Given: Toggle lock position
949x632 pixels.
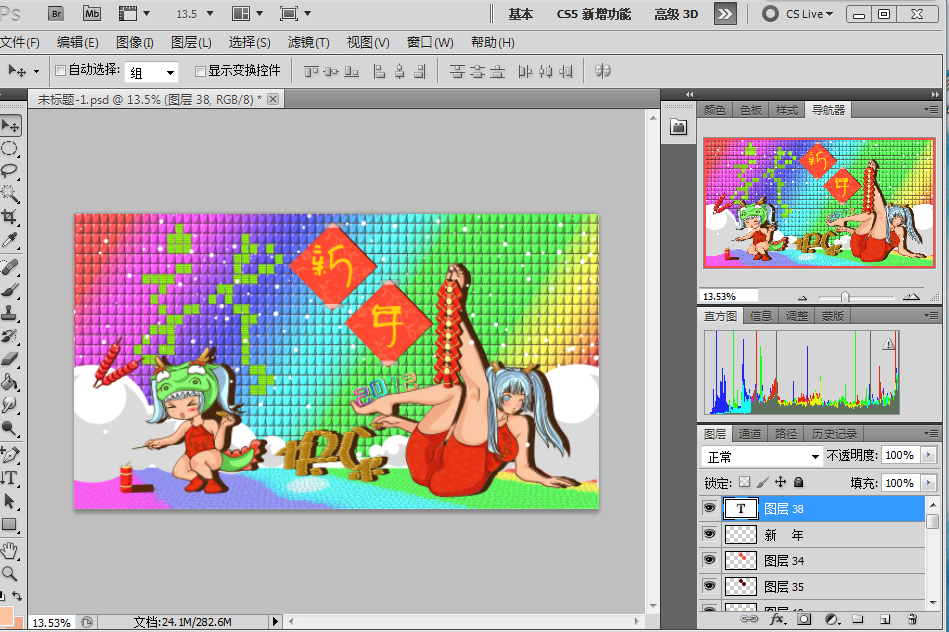Looking at the screenshot, I should point(781,482).
